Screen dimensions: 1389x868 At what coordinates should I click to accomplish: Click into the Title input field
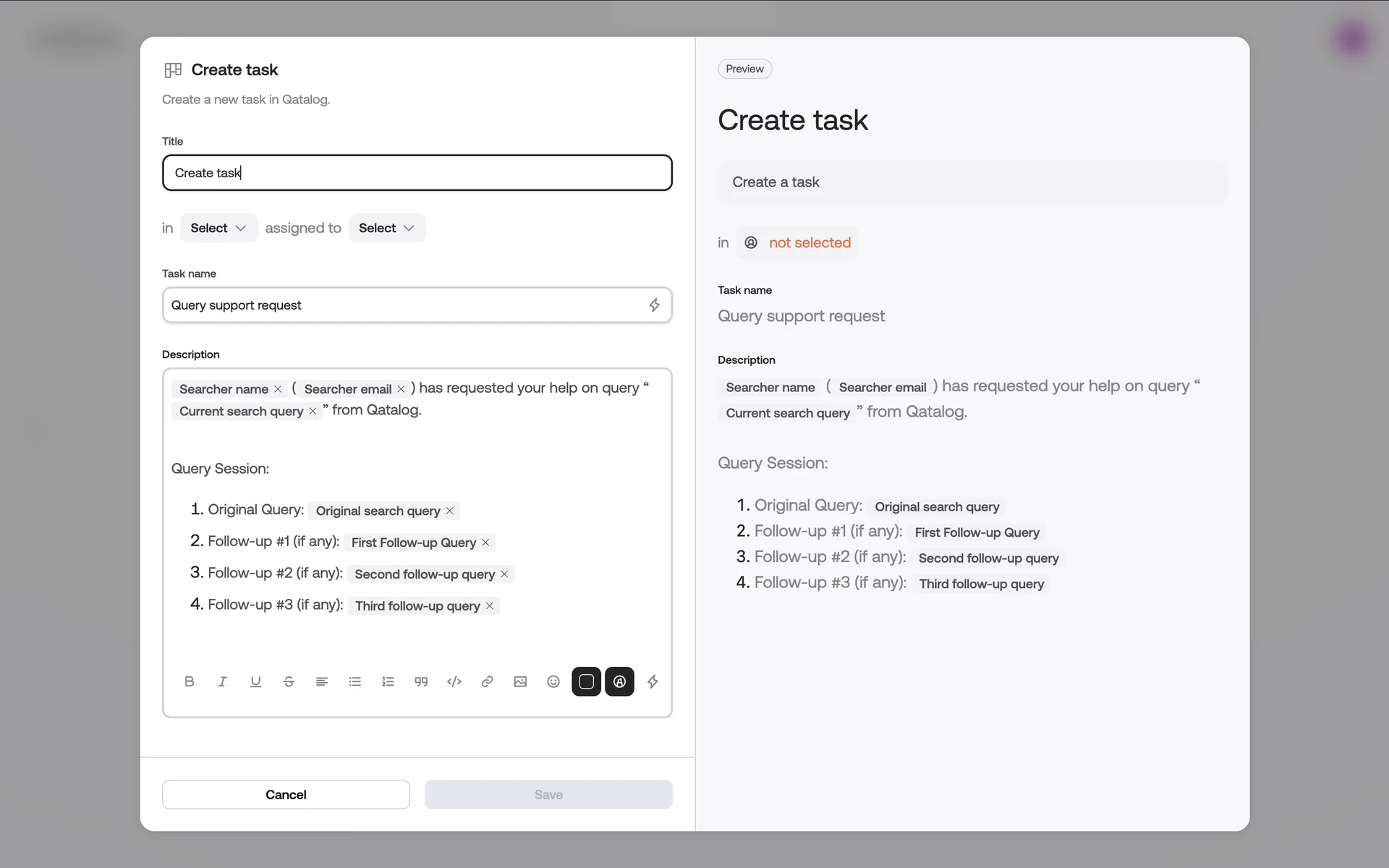[417, 173]
